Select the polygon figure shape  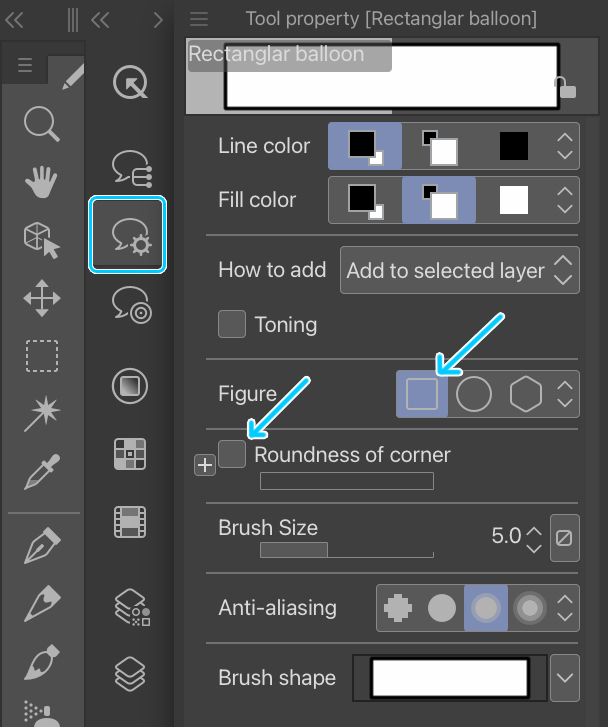pyautogui.click(x=525, y=394)
